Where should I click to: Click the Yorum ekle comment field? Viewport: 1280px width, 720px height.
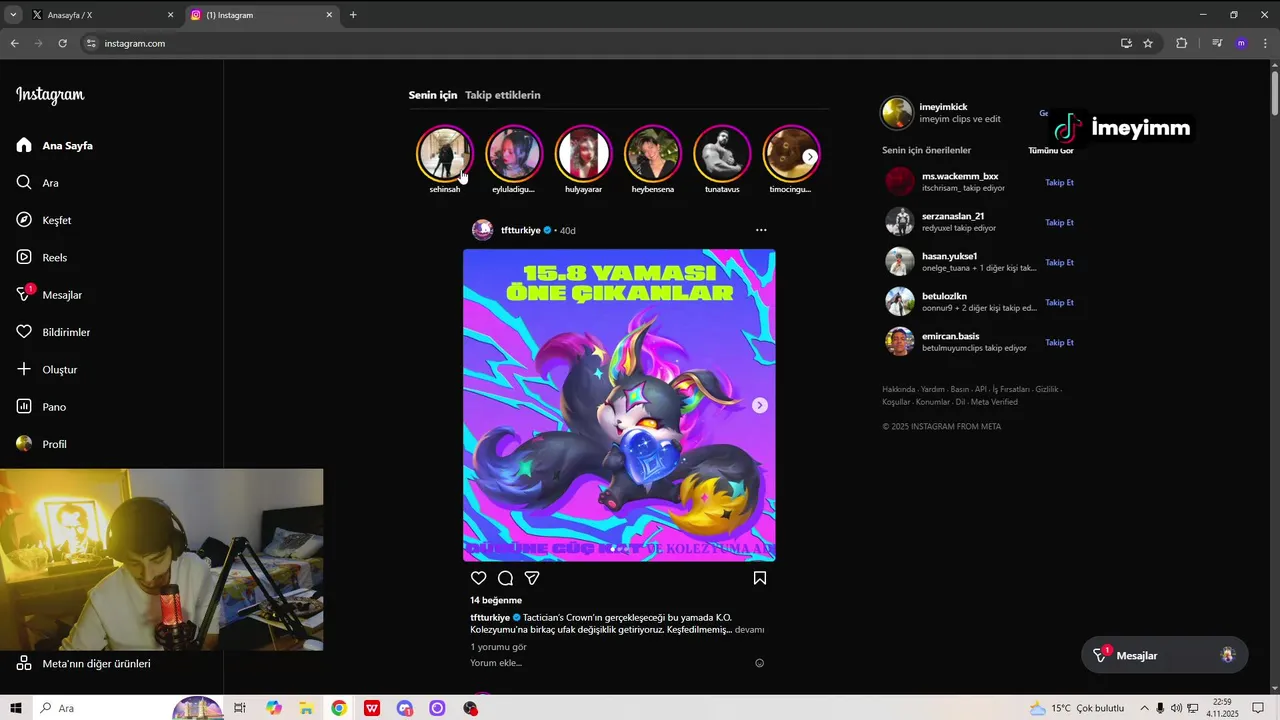pos(608,663)
